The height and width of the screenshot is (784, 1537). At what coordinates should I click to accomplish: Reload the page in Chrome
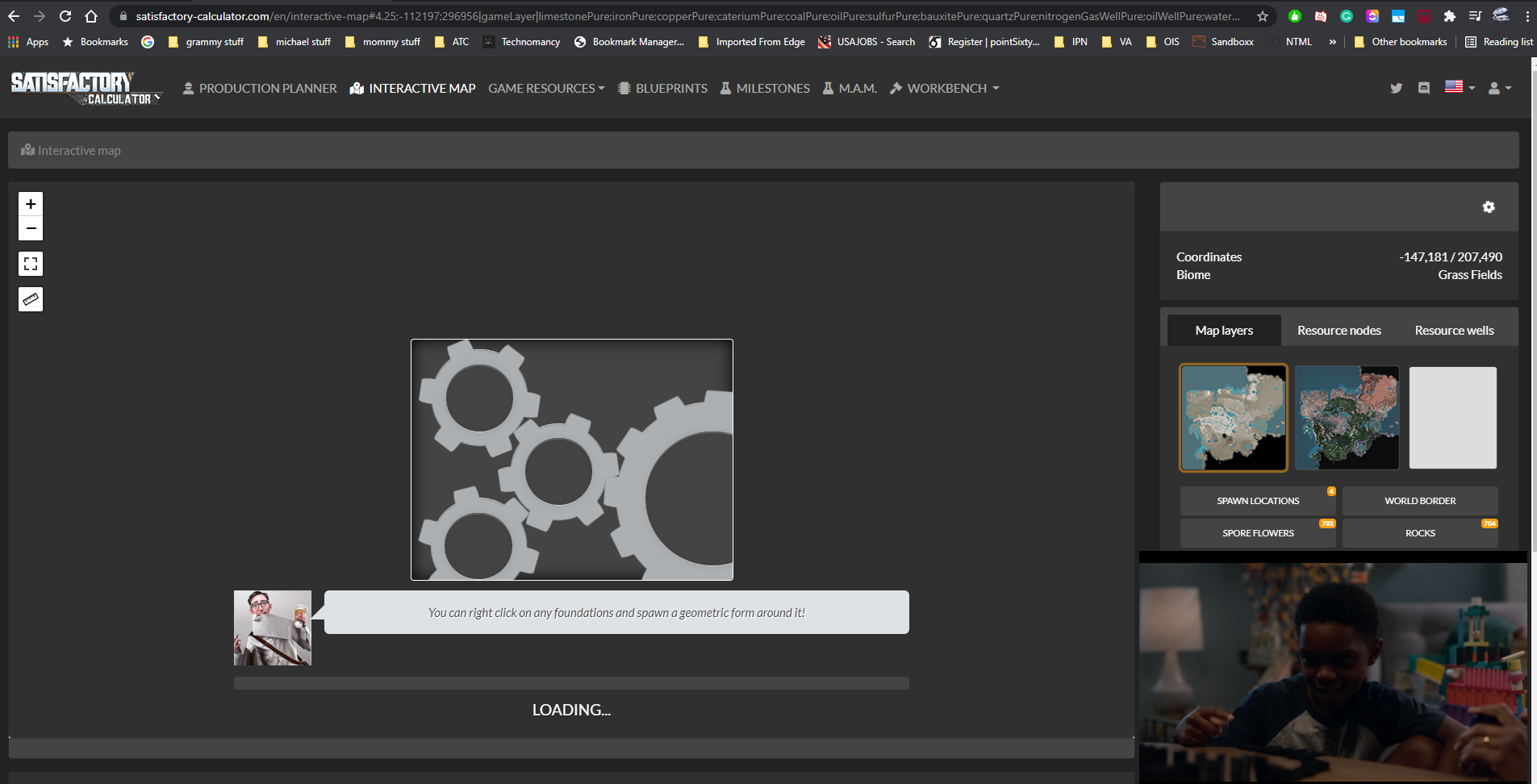(65, 16)
